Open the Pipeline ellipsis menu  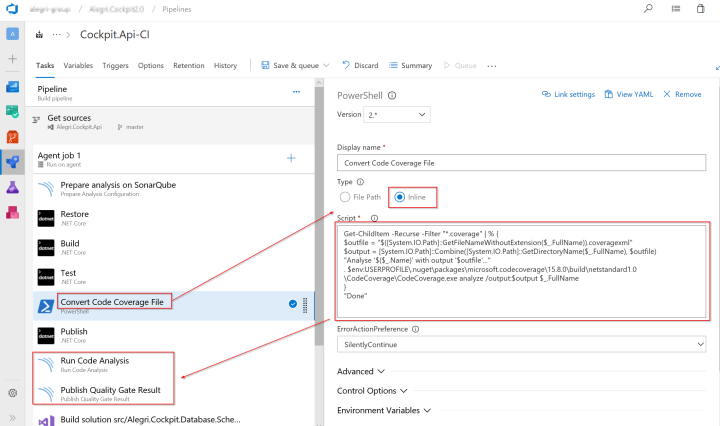point(296,91)
